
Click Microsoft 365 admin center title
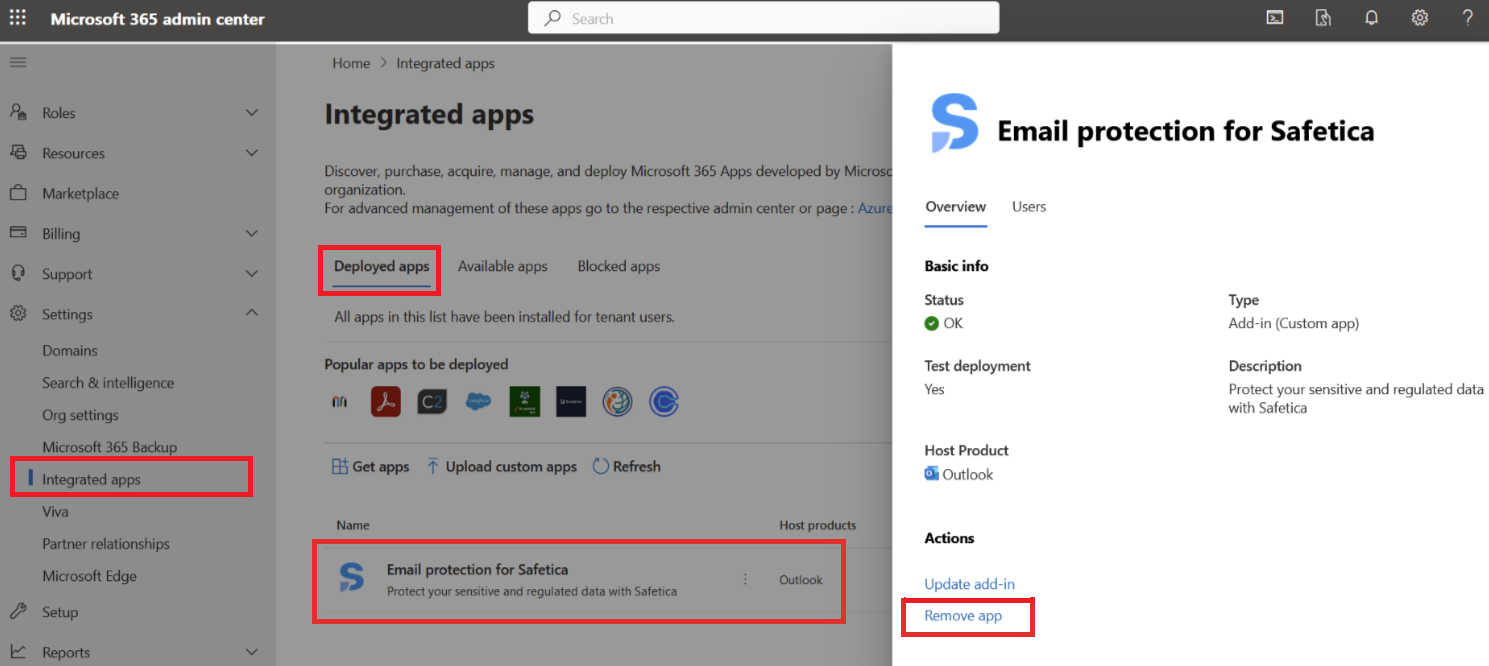158,19
